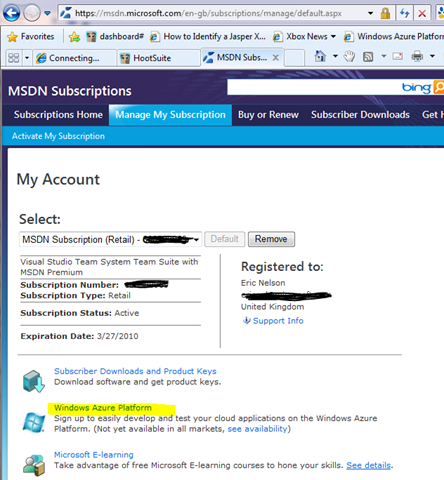444x480 pixels.
Task: Click Activate My Subscription link
Action: tap(58, 136)
